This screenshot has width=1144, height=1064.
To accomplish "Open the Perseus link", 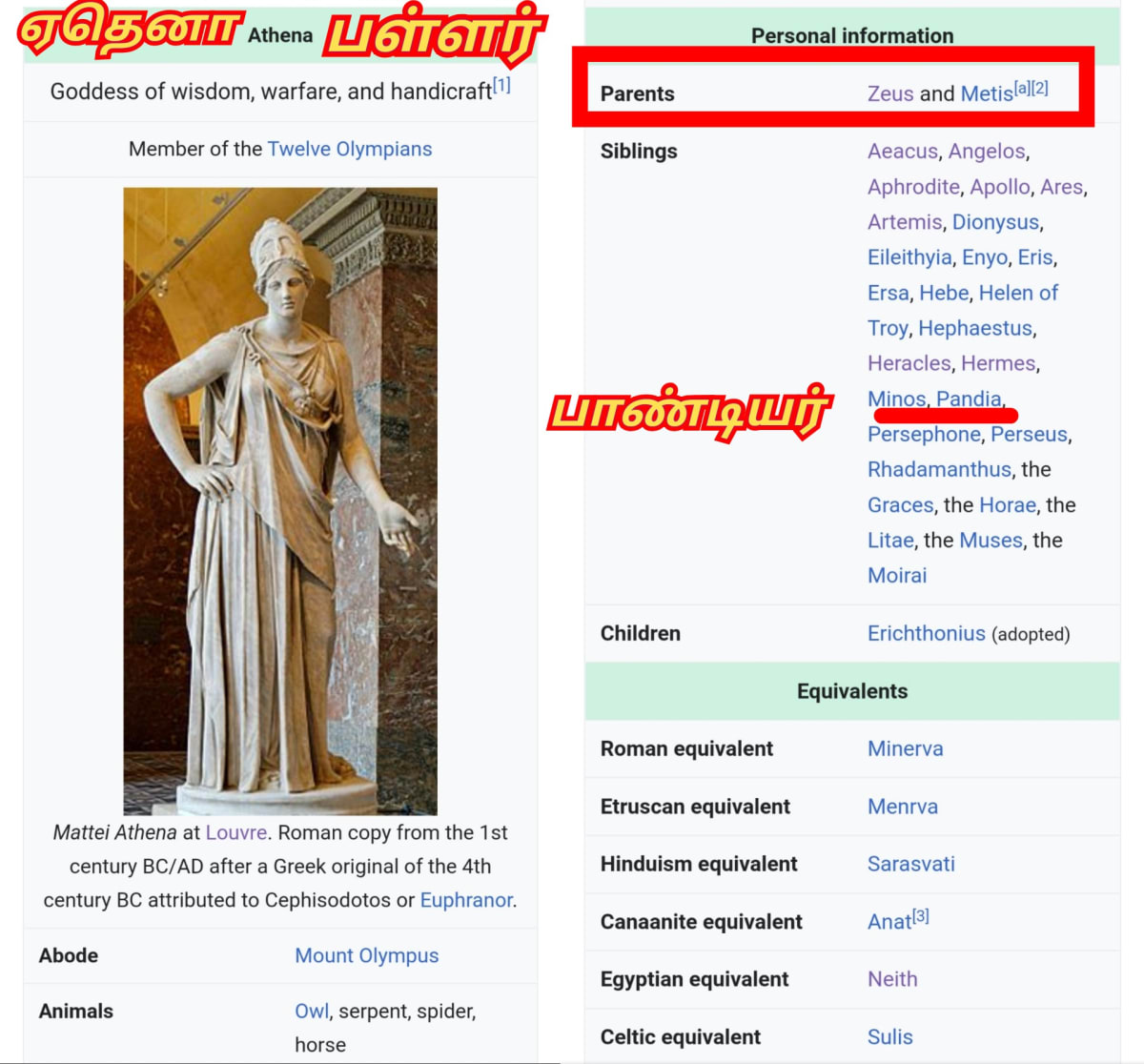I will click(1029, 434).
